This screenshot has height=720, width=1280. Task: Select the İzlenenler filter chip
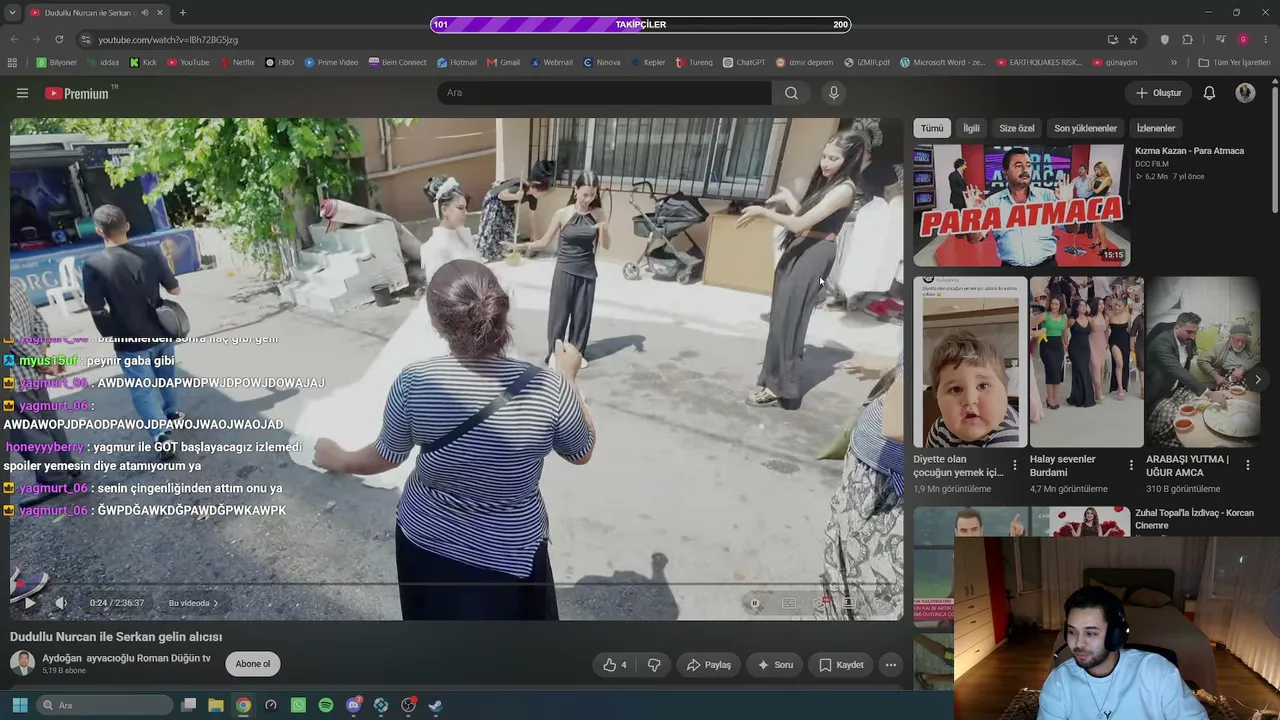pyautogui.click(x=1156, y=128)
